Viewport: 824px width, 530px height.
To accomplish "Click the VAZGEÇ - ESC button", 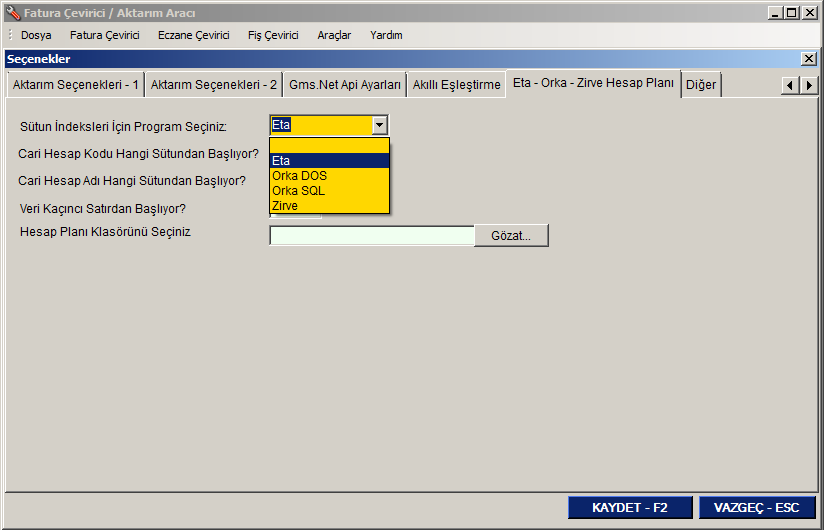I will pyautogui.click(x=757, y=507).
